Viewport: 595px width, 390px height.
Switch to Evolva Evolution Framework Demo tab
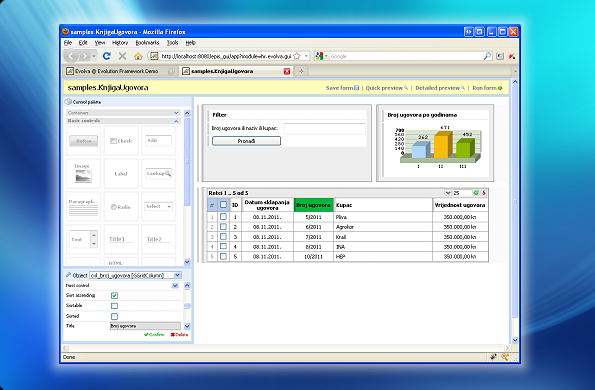pos(120,71)
